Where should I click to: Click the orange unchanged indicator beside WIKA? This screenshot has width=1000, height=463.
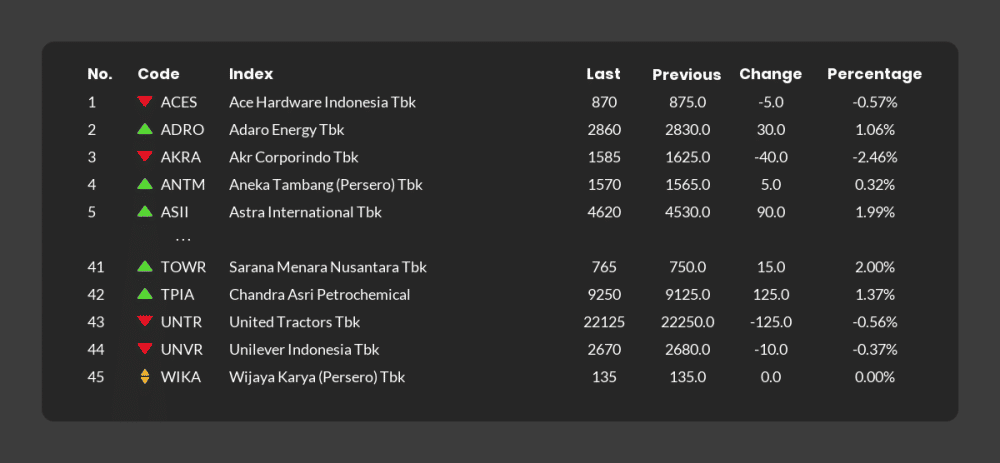click(x=145, y=377)
